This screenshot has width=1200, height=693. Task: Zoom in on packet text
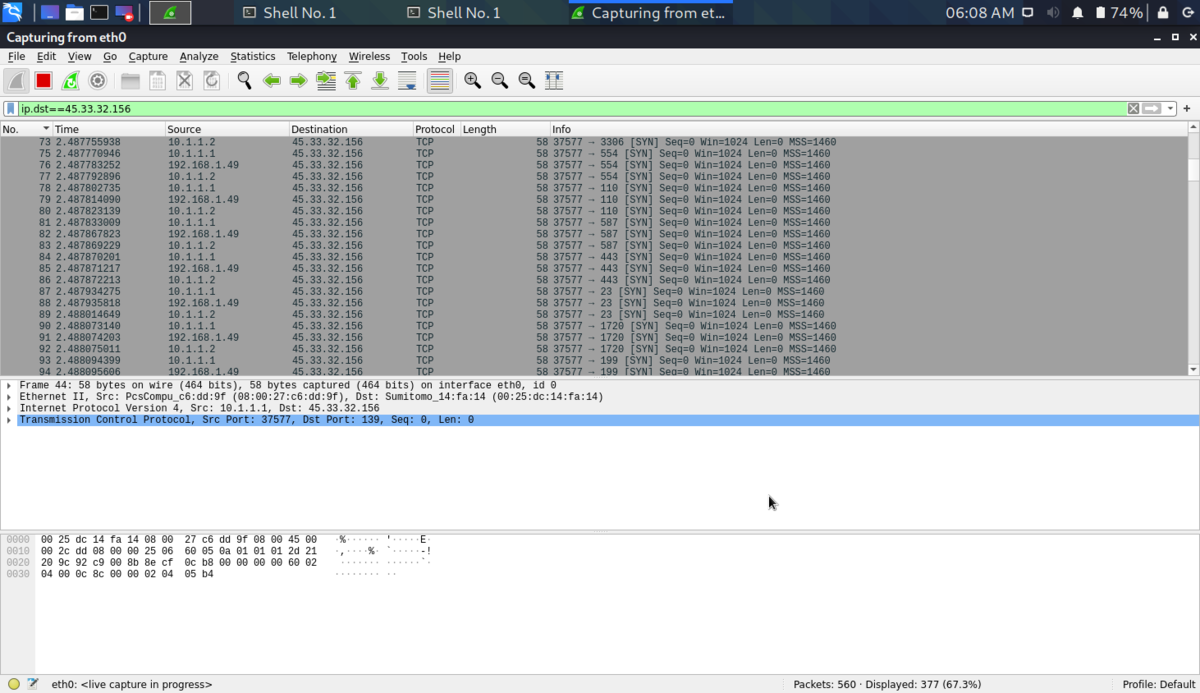472,81
